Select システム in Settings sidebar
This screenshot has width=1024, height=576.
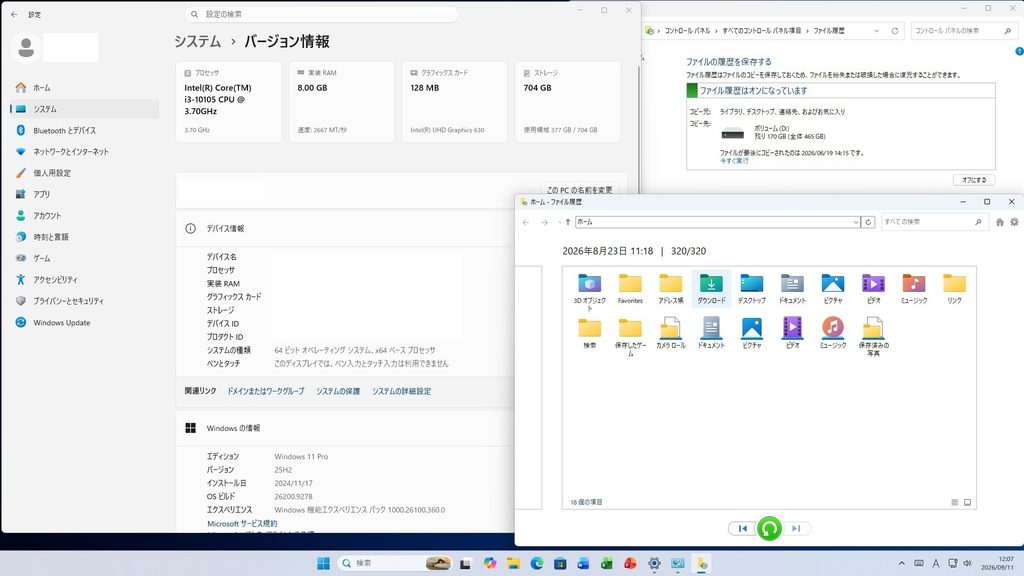click(x=85, y=109)
